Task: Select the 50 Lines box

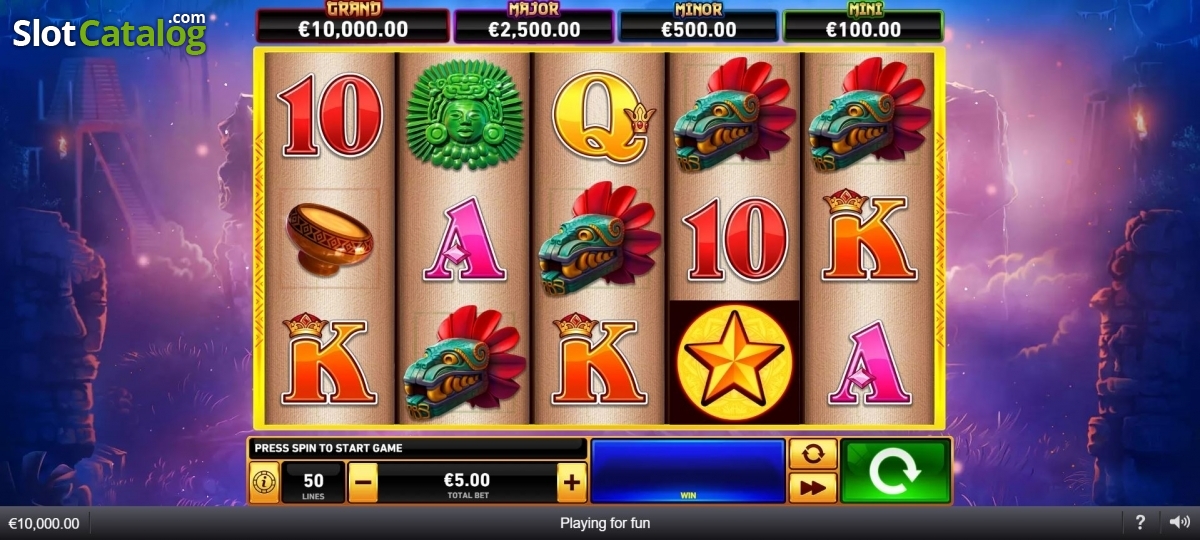Action: tap(313, 483)
